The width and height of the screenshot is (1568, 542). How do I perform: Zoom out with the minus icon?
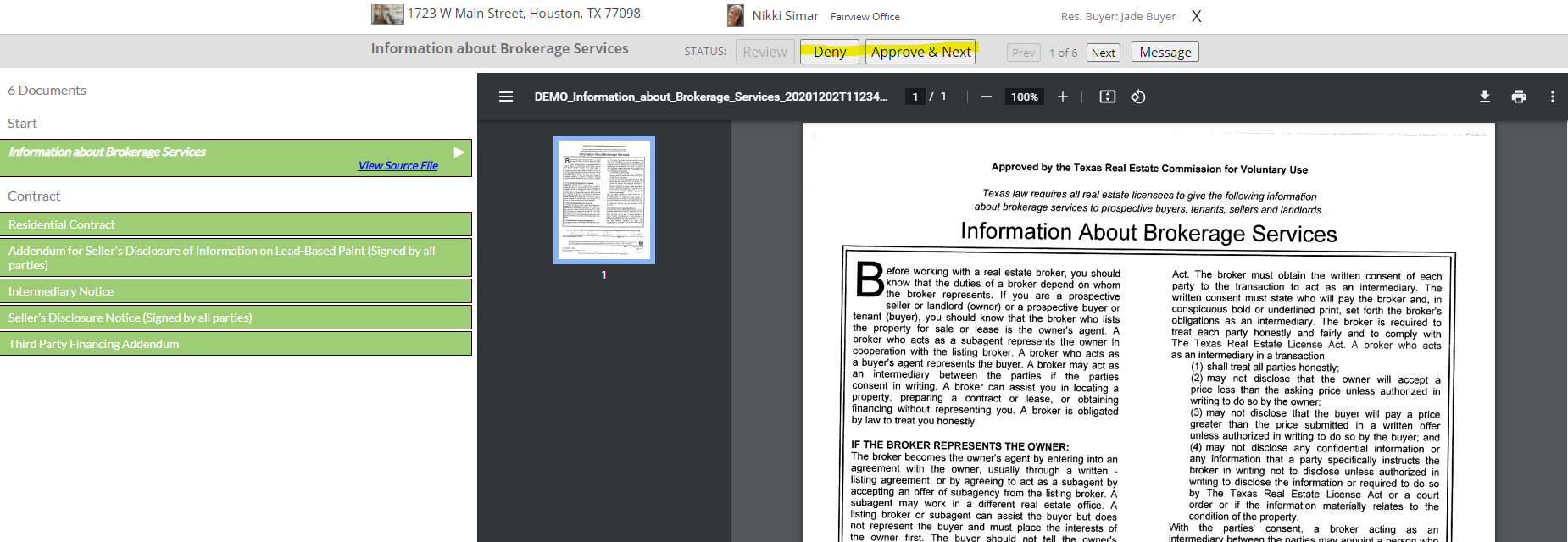coord(987,97)
